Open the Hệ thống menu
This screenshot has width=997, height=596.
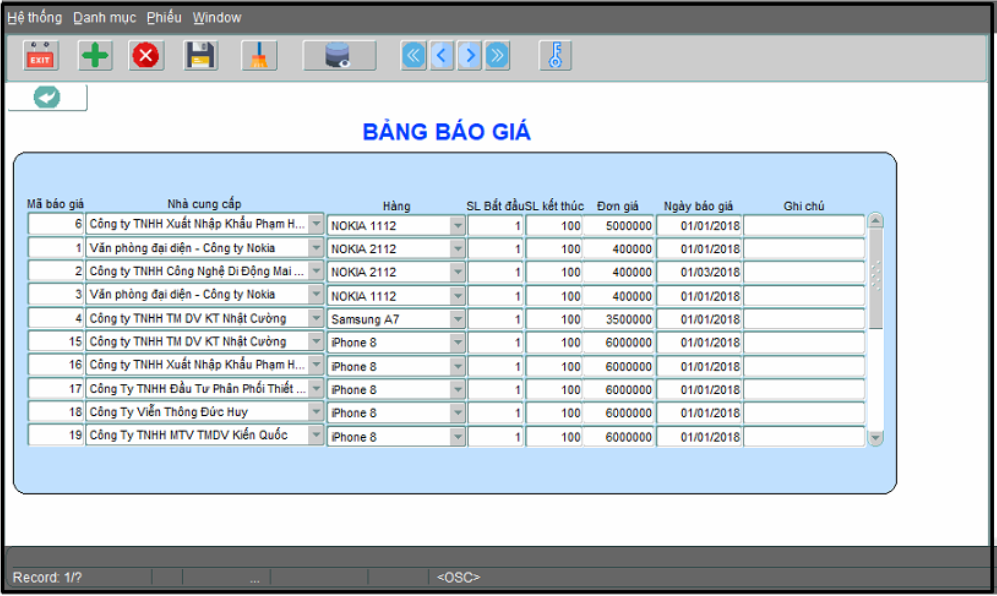tap(34, 17)
